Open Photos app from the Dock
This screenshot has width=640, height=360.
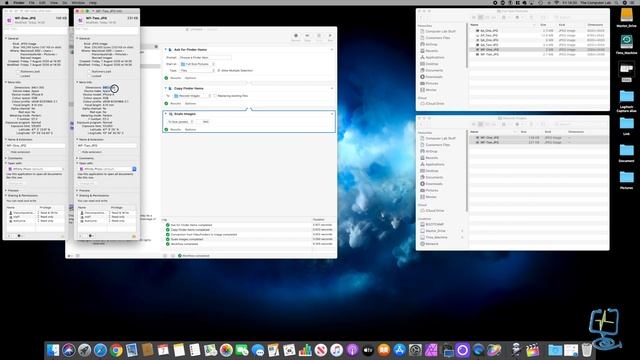click(x=226, y=350)
